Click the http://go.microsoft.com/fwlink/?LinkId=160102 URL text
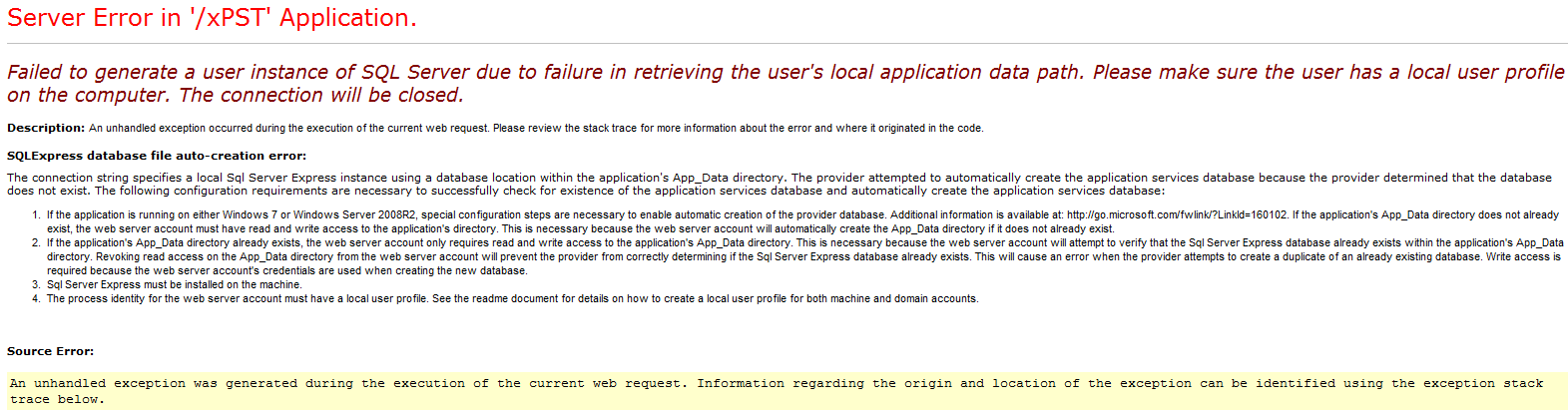This screenshot has height=413, width=1568. [x=1177, y=214]
